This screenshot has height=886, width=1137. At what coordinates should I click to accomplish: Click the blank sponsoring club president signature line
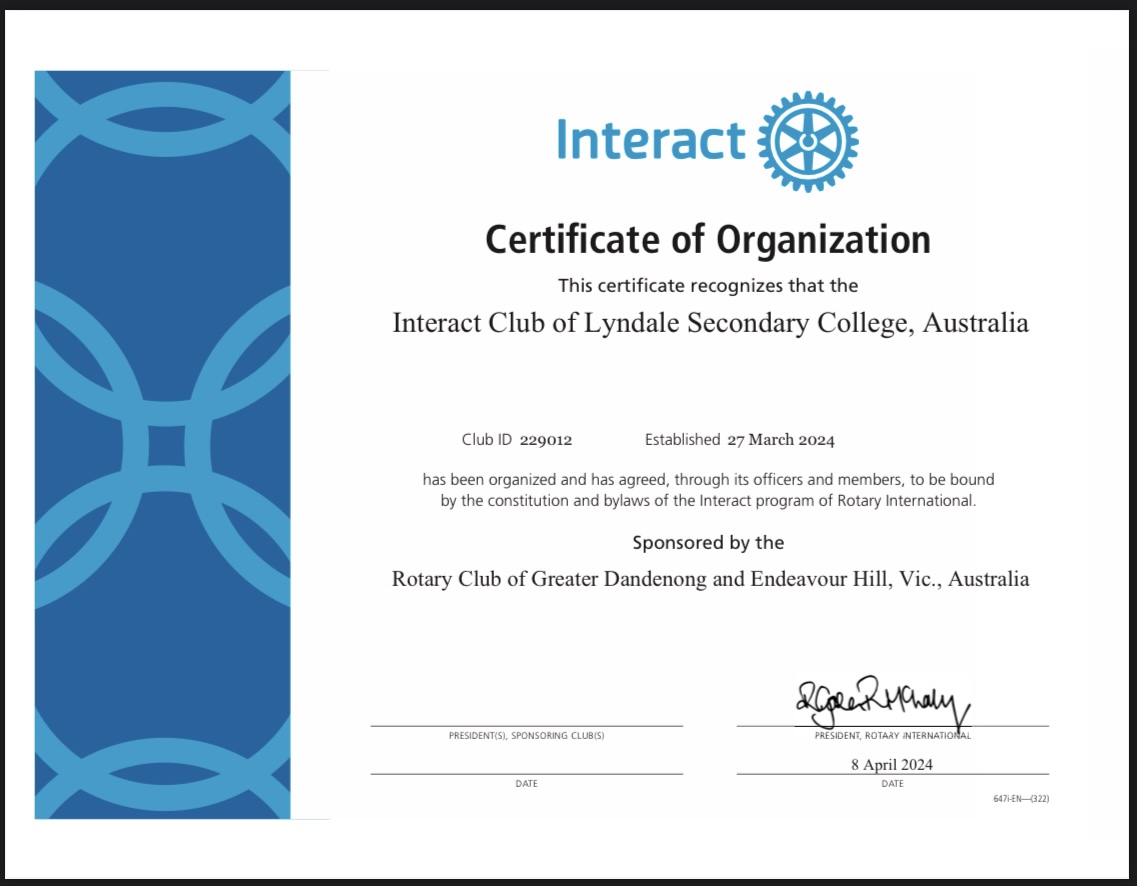526,725
